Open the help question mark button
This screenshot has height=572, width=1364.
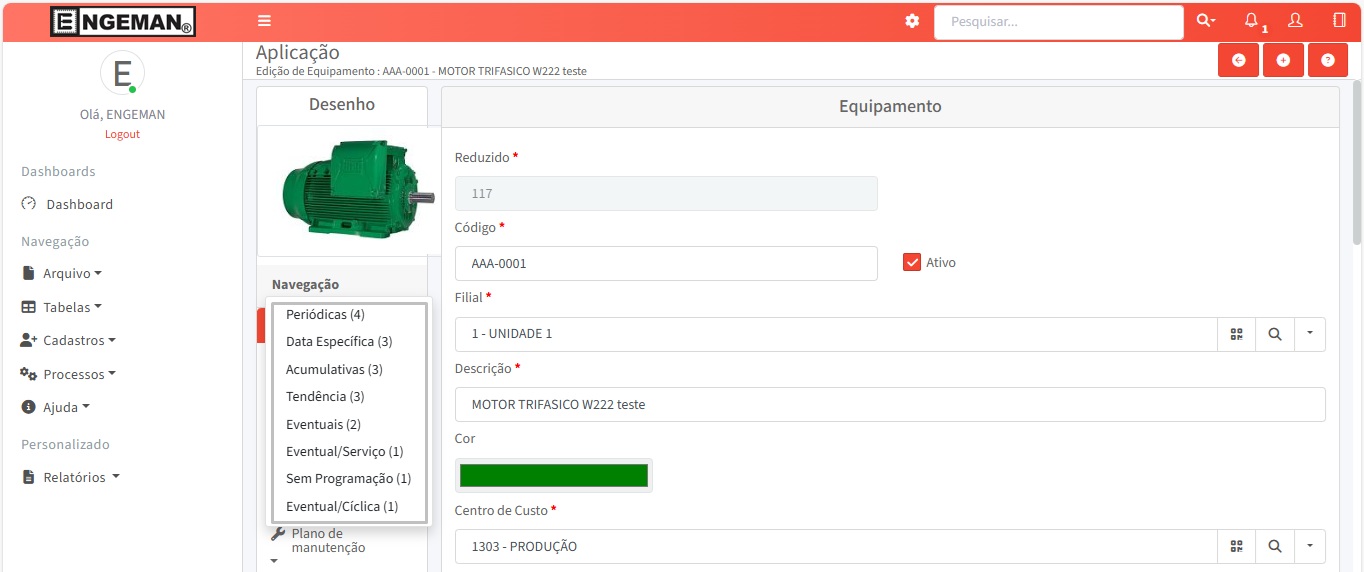pyautogui.click(x=1328, y=60)
